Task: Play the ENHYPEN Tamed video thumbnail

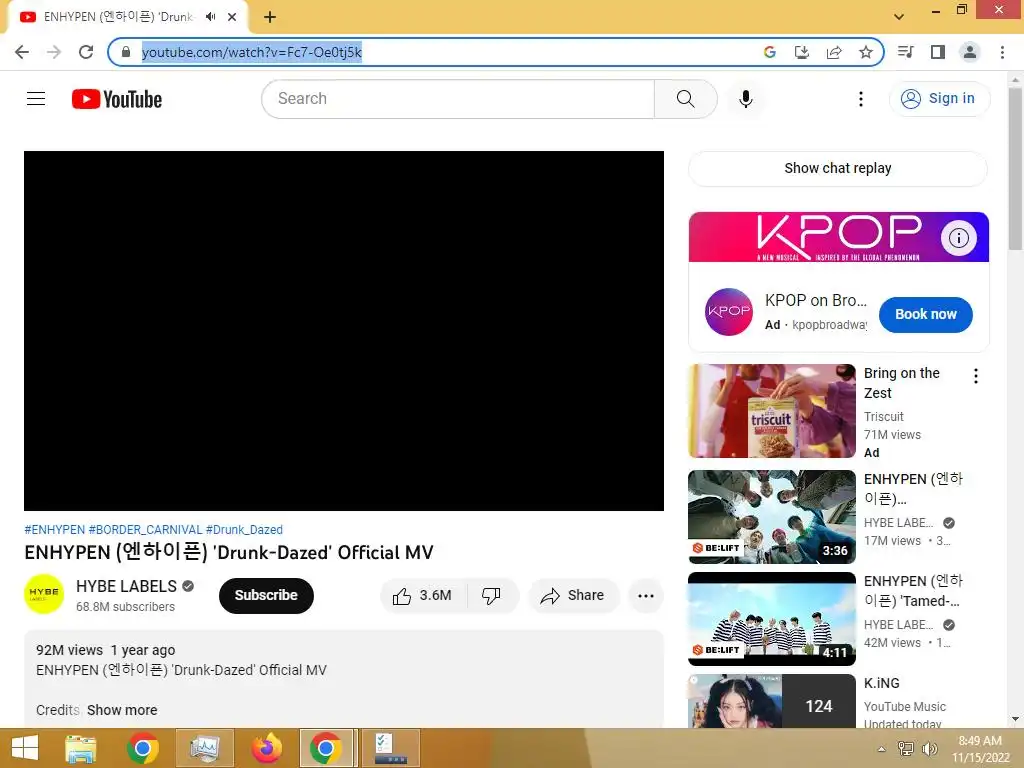Action: pos(771,618)
